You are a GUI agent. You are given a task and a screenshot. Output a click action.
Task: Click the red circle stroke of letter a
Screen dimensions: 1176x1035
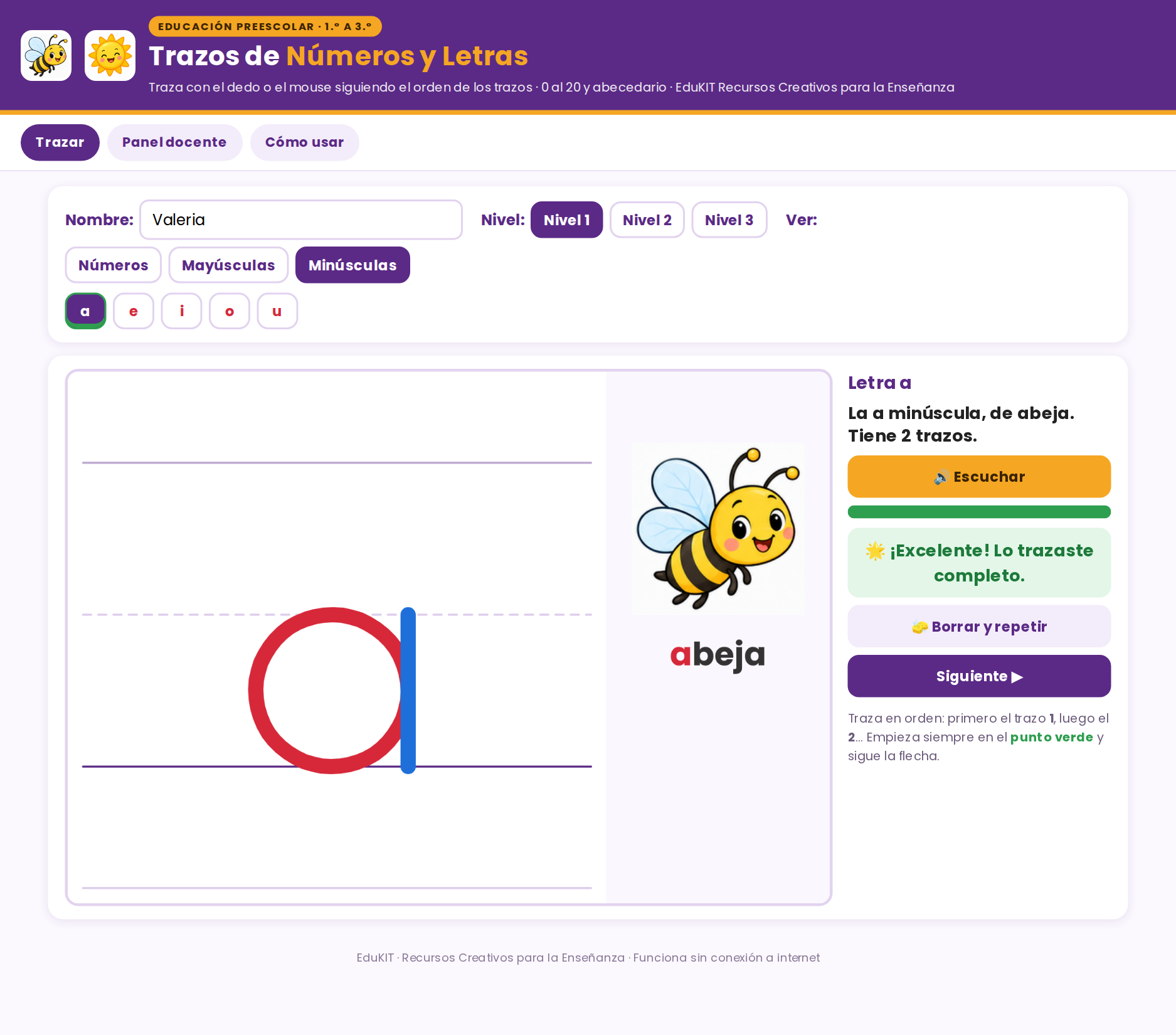click(257, 690)
